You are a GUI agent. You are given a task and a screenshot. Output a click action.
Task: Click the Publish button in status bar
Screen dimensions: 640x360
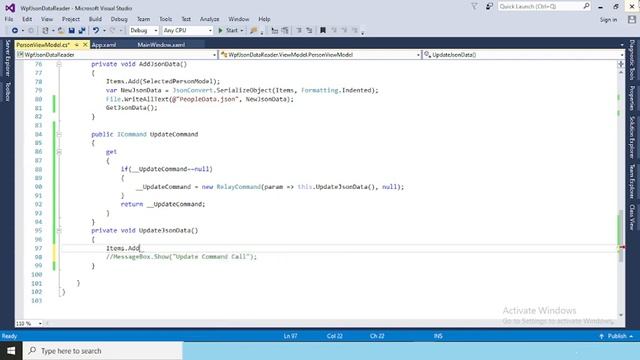[616, 336]
